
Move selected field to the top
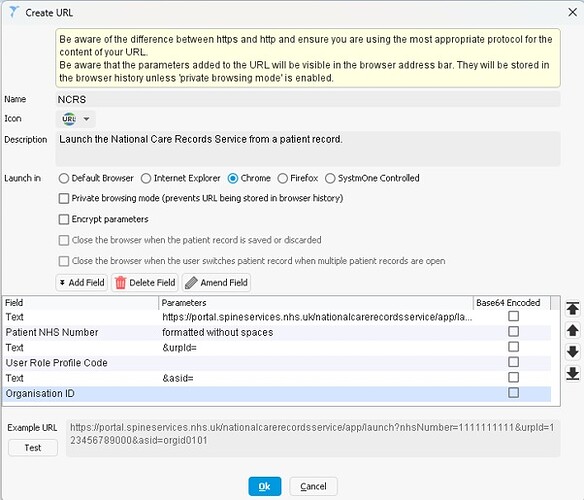pyautogui.click(x=572, y=308)
